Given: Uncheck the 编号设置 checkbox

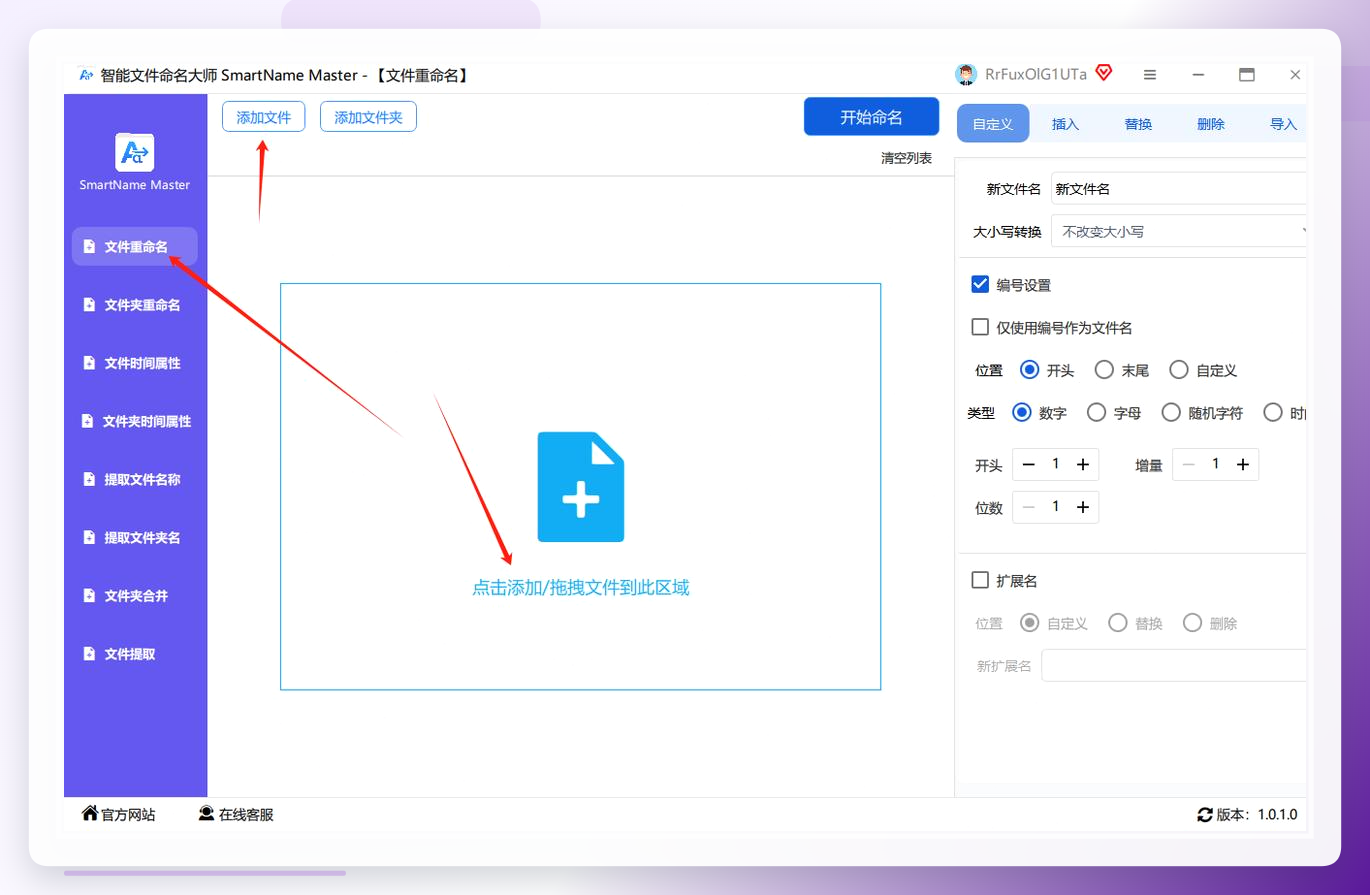Looking at the screenshot, I should (x=980, y=285).
